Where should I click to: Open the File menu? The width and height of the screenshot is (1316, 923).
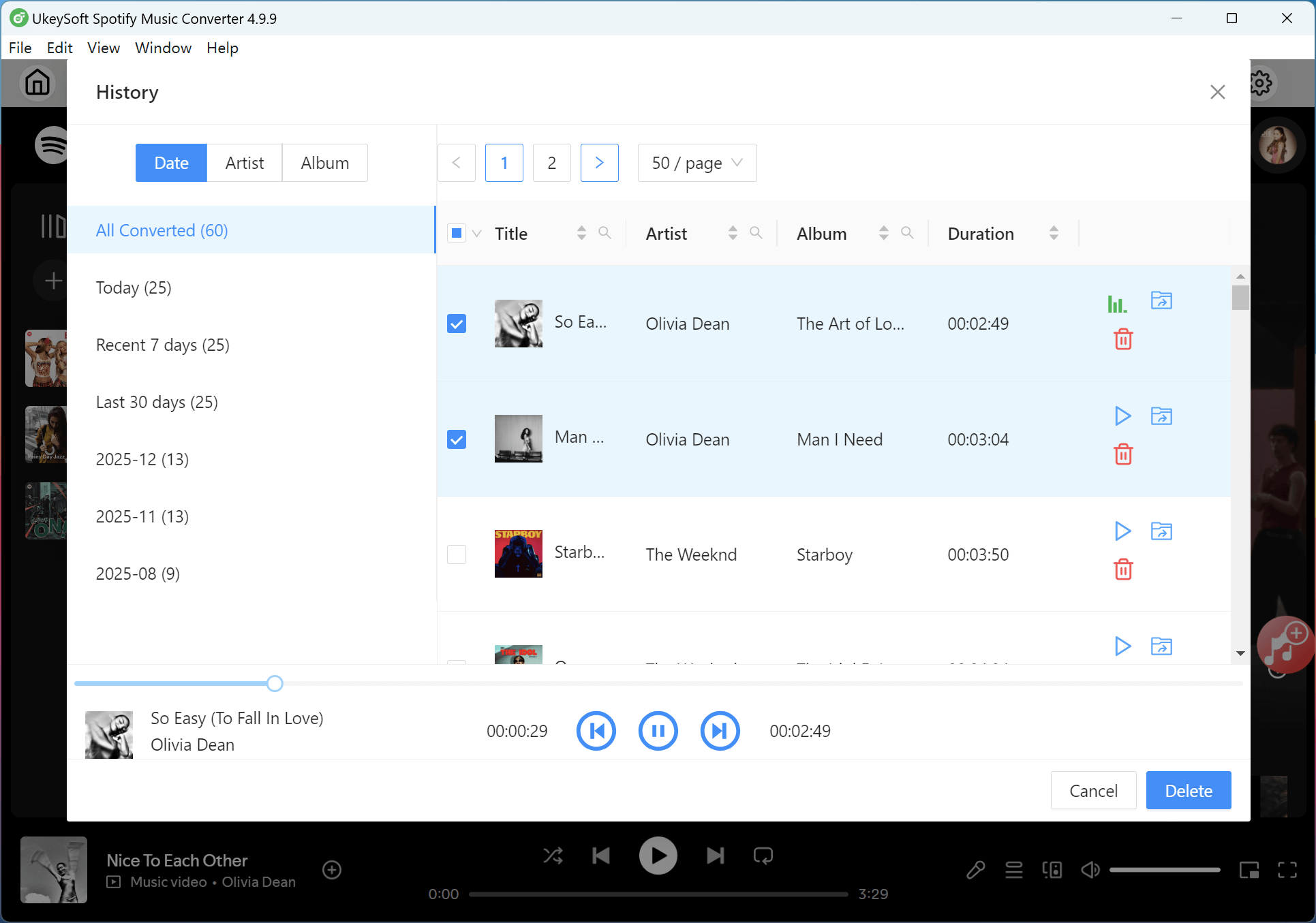pos(20,48)
